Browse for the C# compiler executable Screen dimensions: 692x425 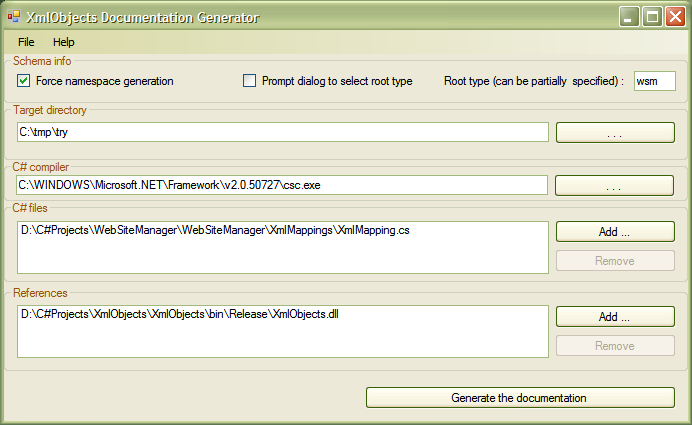pyautogui.click(x=614, y=185)
